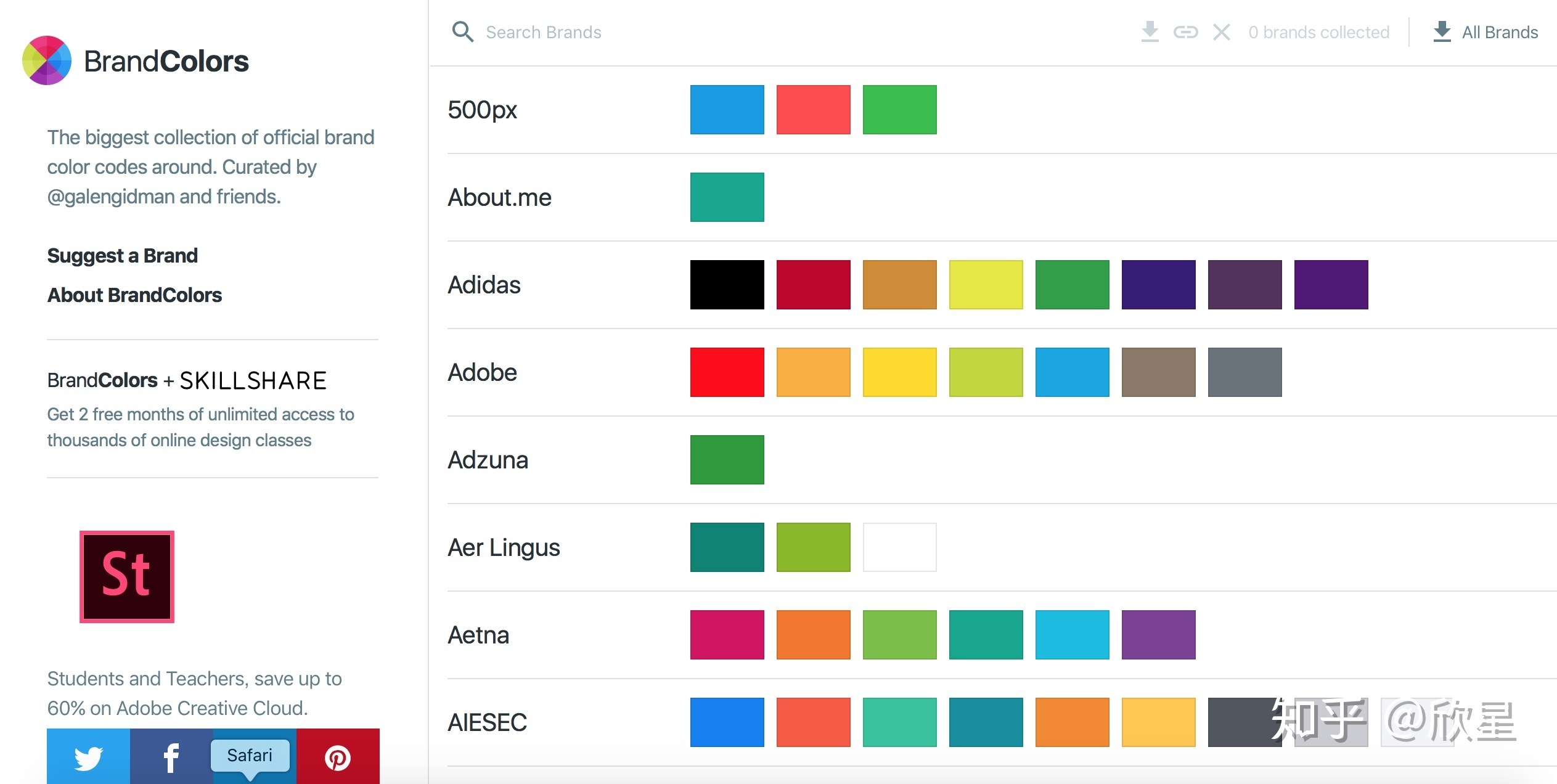
Task: Select the Adzuna brand name
Action: coord(488,460)
